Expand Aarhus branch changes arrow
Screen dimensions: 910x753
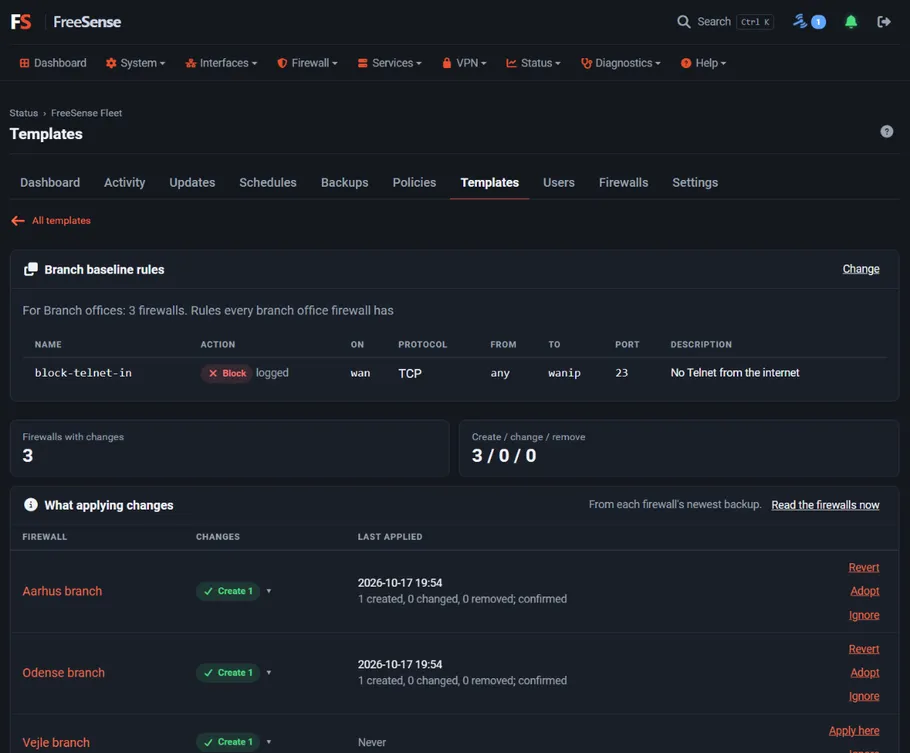(x=269, y=591)
